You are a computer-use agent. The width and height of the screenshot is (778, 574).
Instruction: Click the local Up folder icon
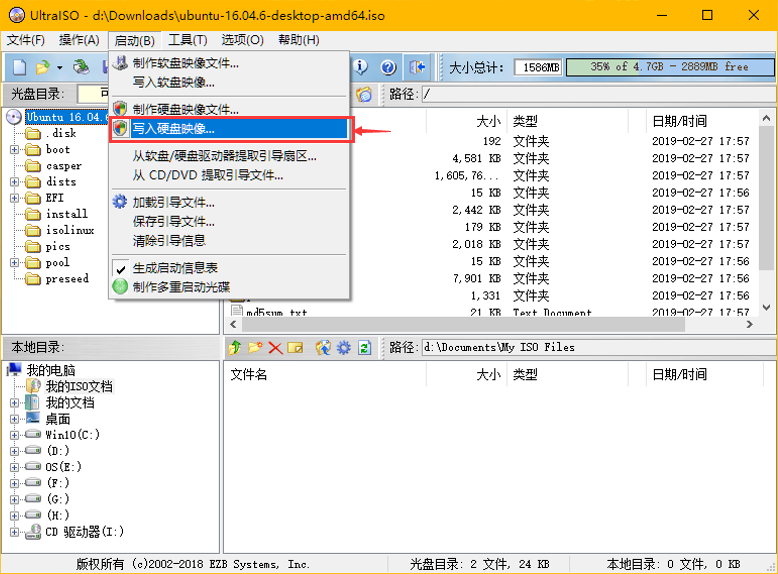pos(235,347)
